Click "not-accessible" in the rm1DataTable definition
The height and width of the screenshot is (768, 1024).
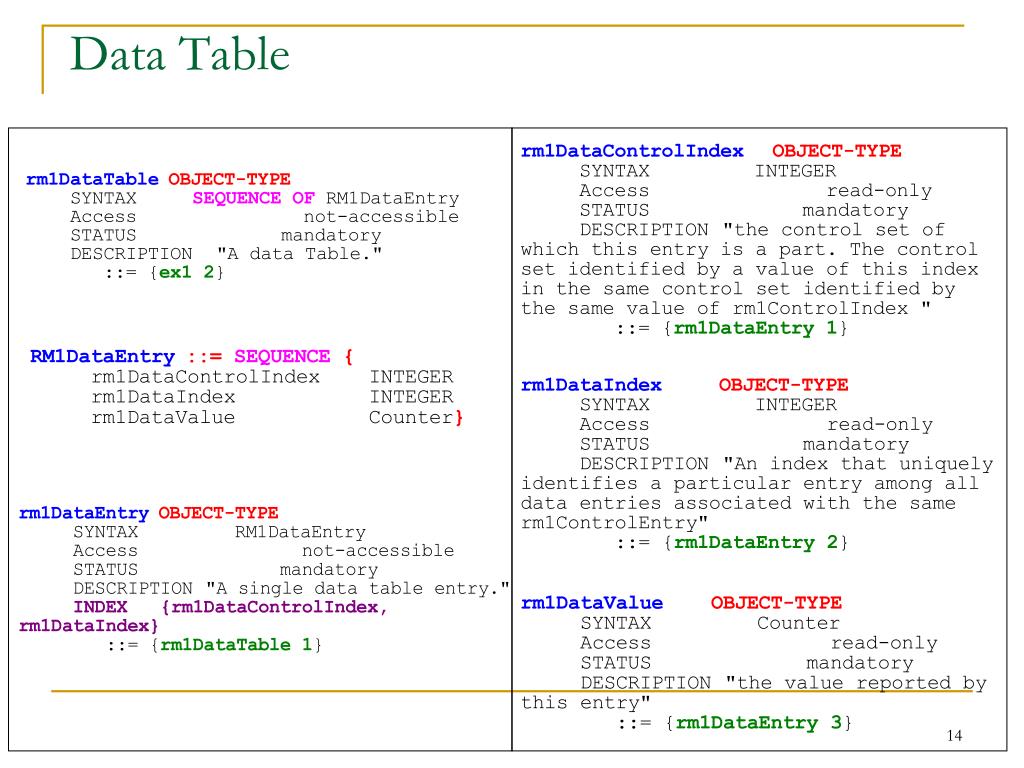click(381, 216)
